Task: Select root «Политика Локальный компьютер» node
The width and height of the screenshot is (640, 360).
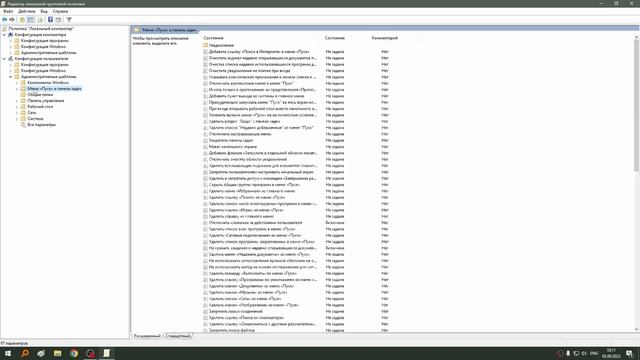Action: coord(41,29)
